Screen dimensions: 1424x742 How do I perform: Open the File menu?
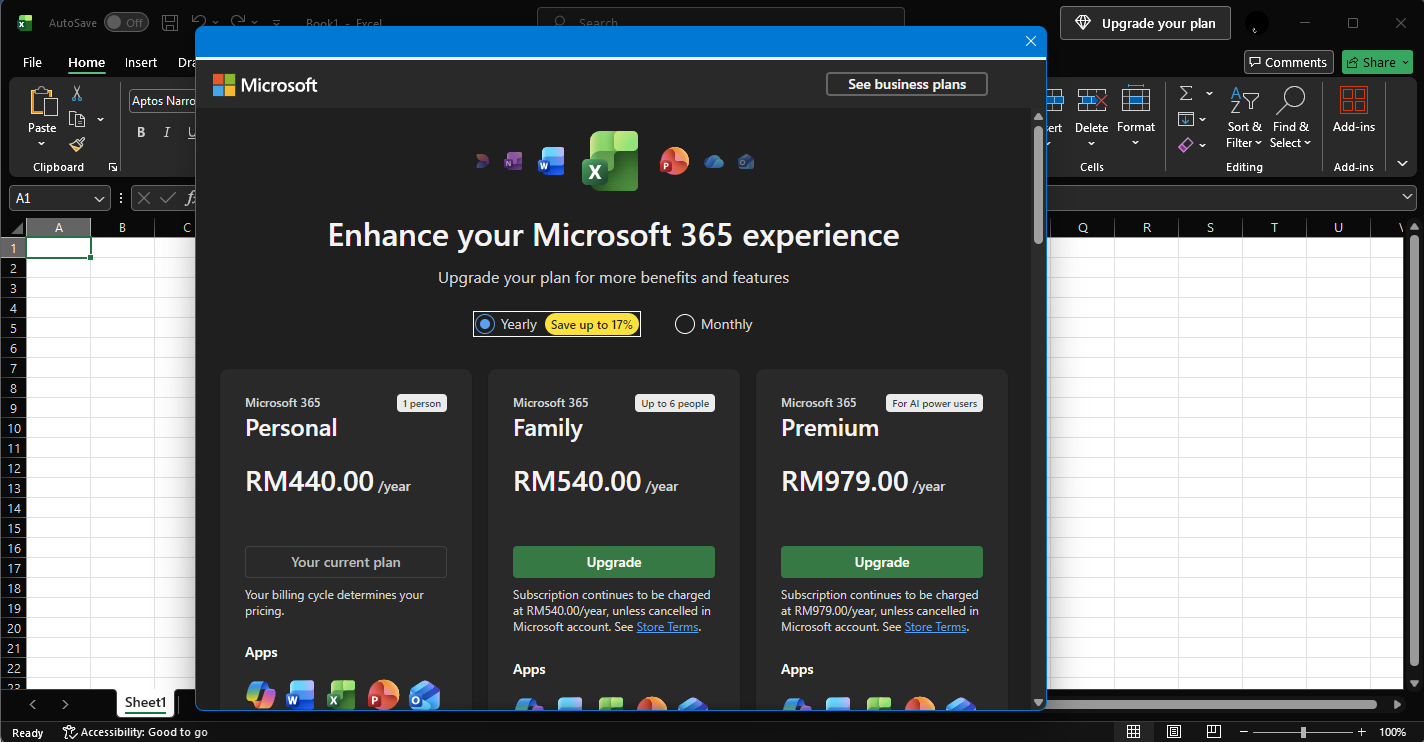click(x=32, y=62)
